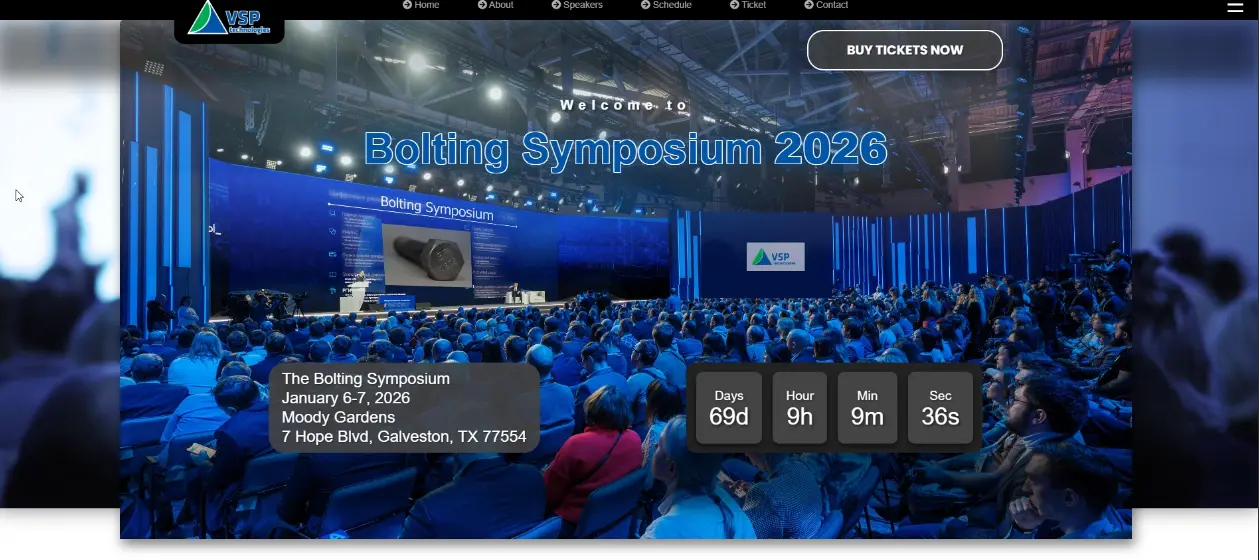This screenshot has height=560, width=1259.
Task: Open the Ticket nav link
Action: (748, 5)
